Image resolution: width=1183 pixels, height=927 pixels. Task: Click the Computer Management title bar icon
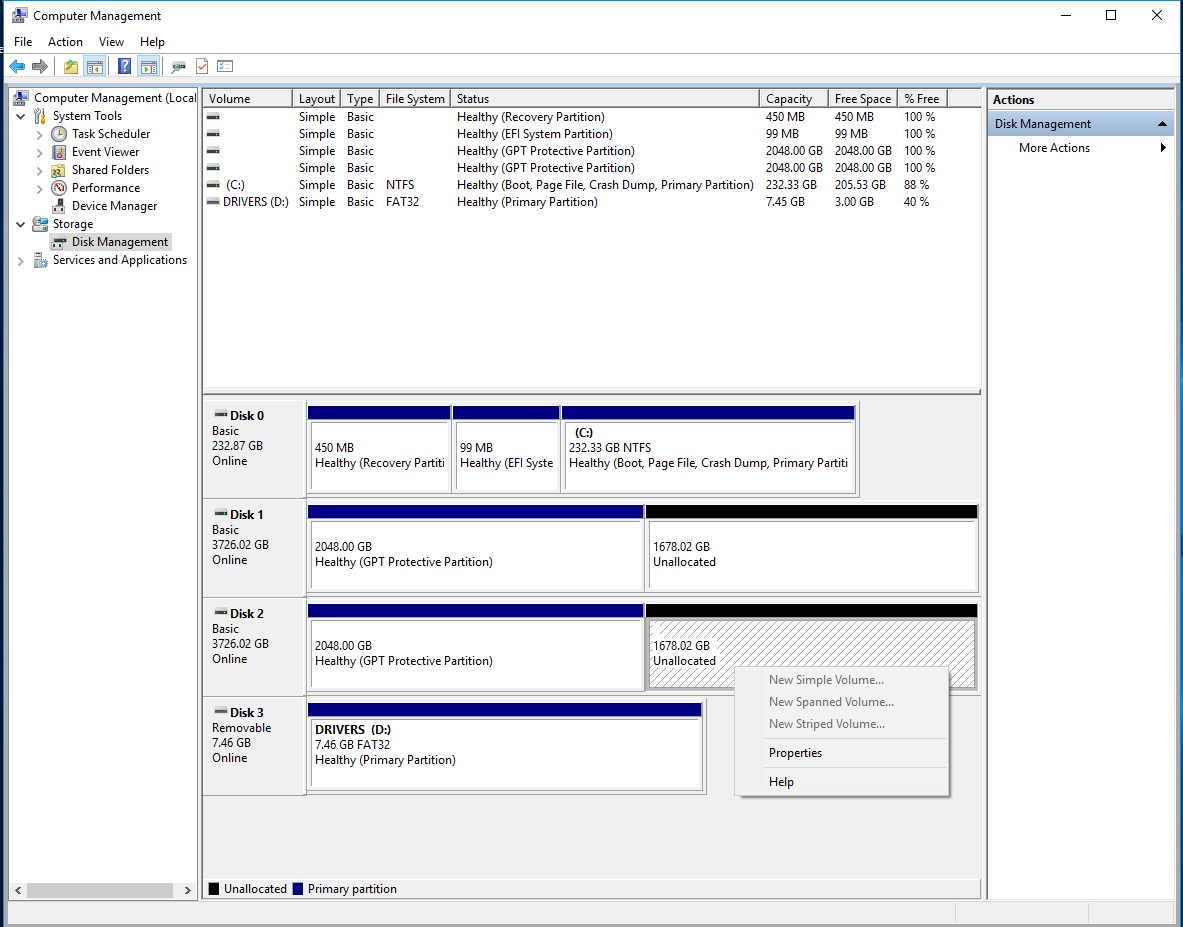[19, 15]
